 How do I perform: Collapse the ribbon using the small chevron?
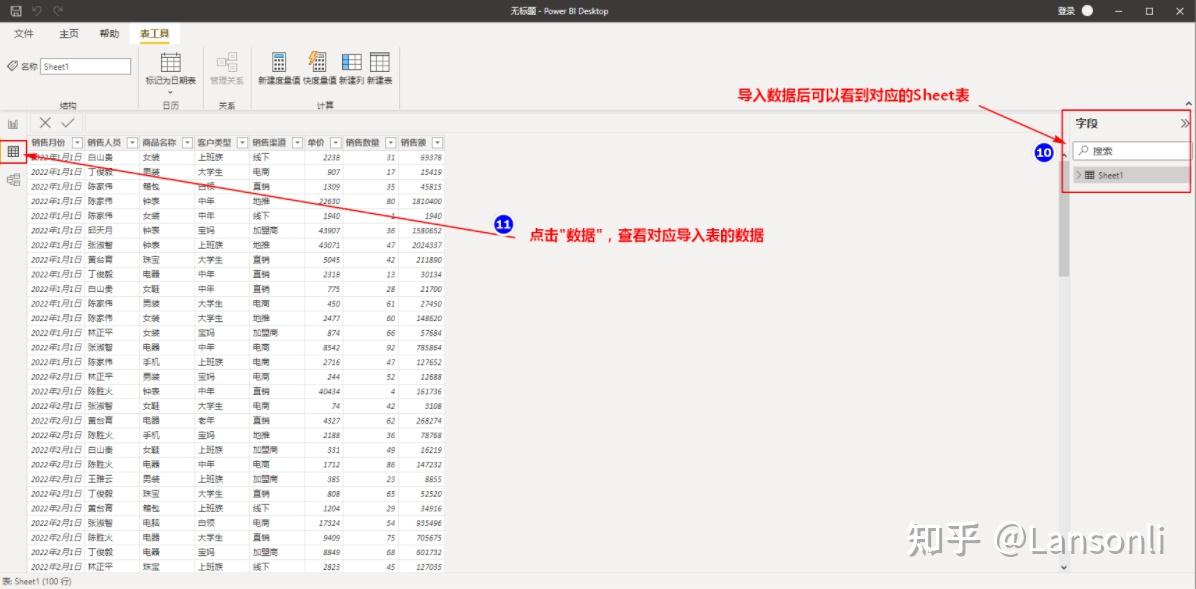click(x=1188, y=104)
